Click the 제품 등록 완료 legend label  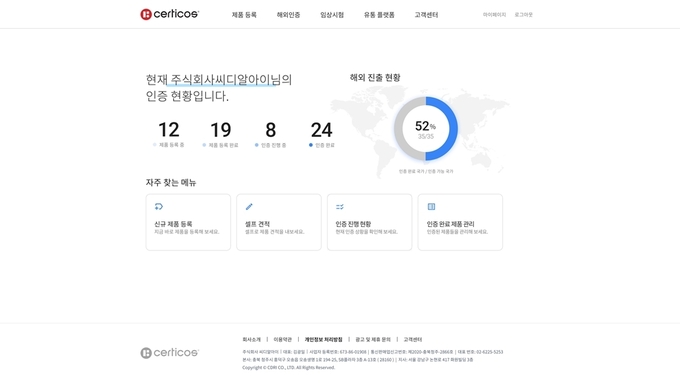[223, 145]
